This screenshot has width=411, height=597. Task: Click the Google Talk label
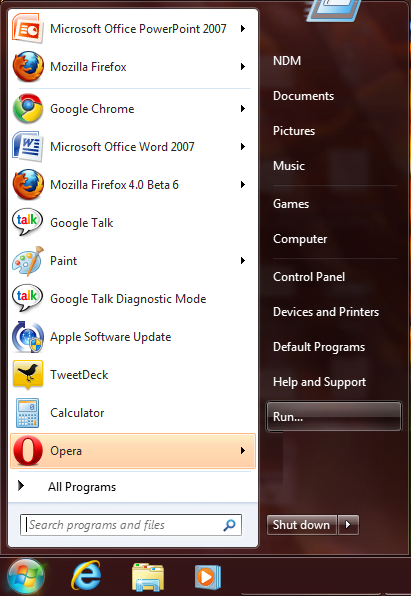(82, 223)
